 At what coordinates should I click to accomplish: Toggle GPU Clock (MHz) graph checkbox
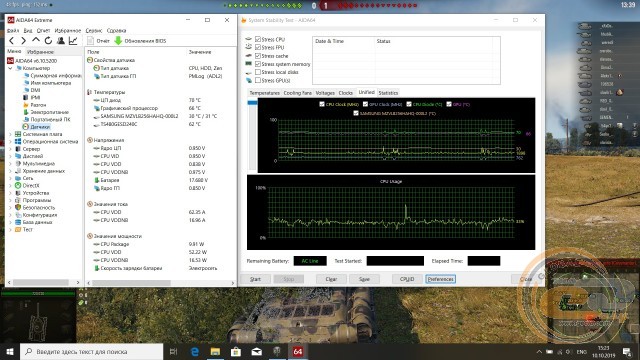coord(365,104)
